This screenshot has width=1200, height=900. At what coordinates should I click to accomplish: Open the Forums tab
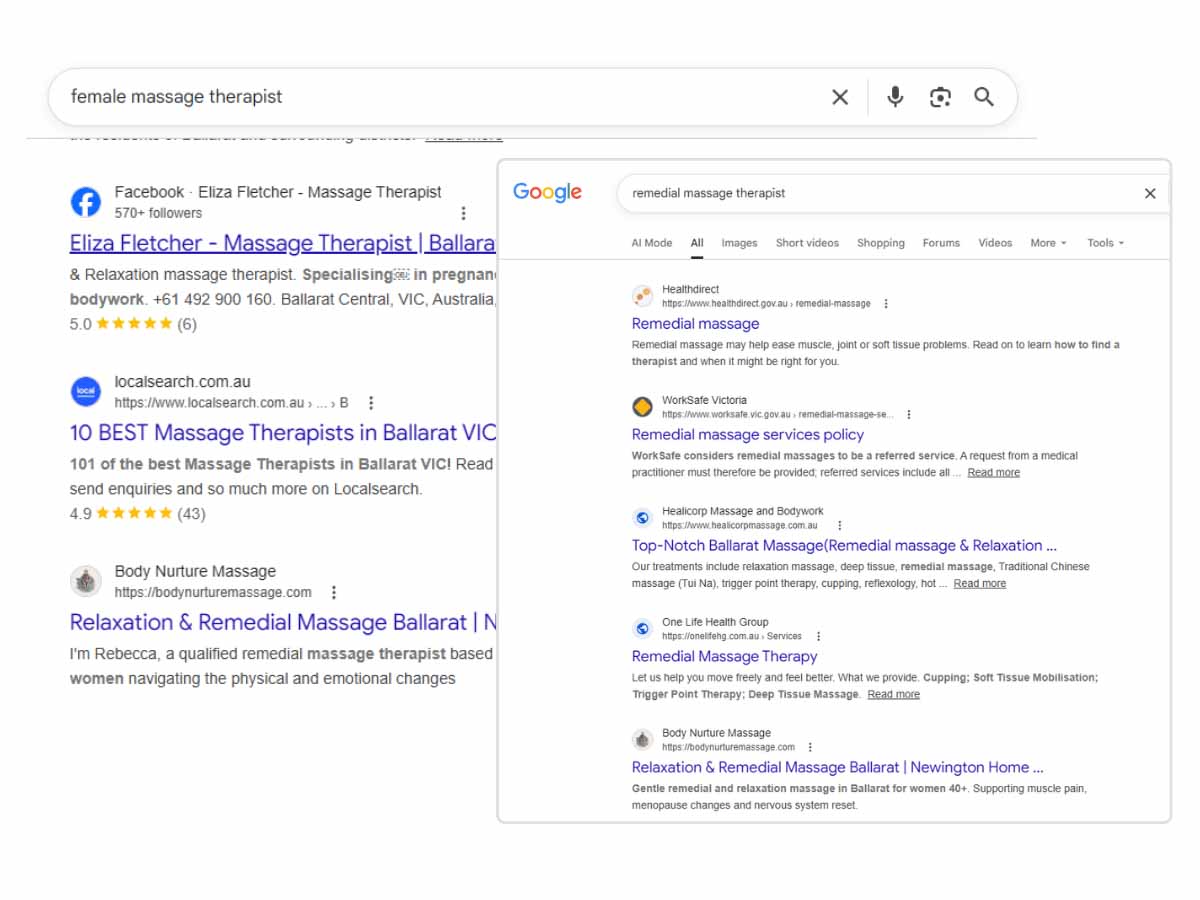941,243
